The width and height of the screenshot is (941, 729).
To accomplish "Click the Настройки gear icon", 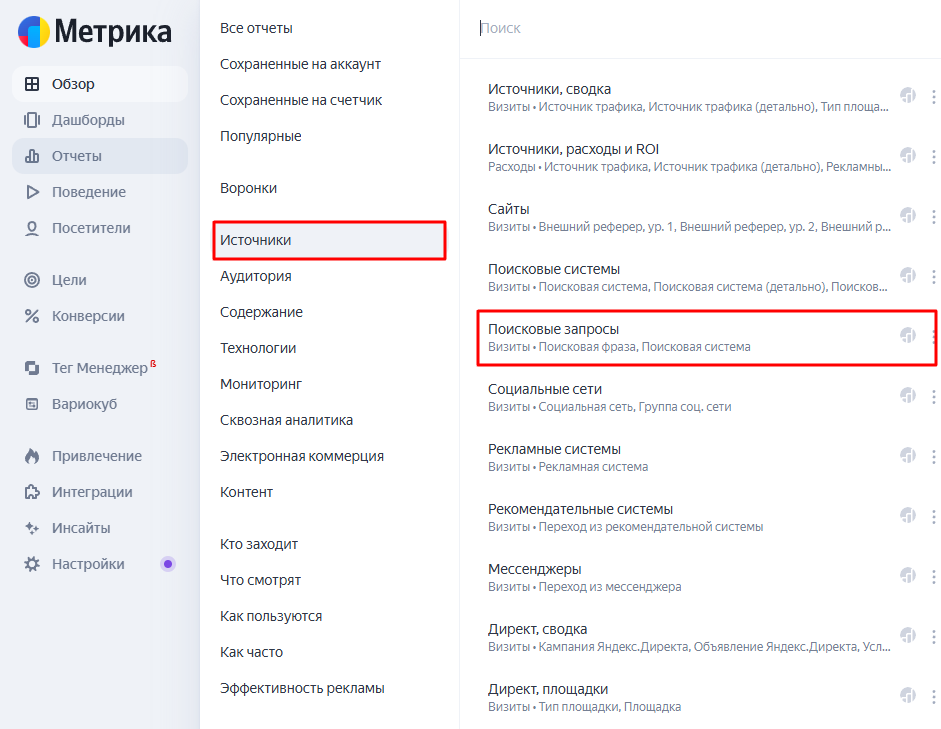I will (x=32, y=564).
